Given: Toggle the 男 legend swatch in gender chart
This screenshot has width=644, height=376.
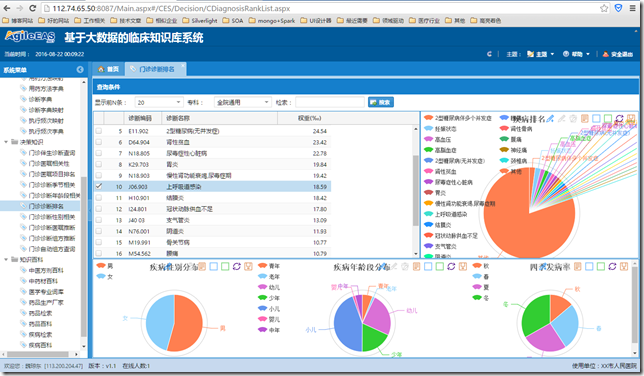Looking at the screenshot, I should [101, 266].
